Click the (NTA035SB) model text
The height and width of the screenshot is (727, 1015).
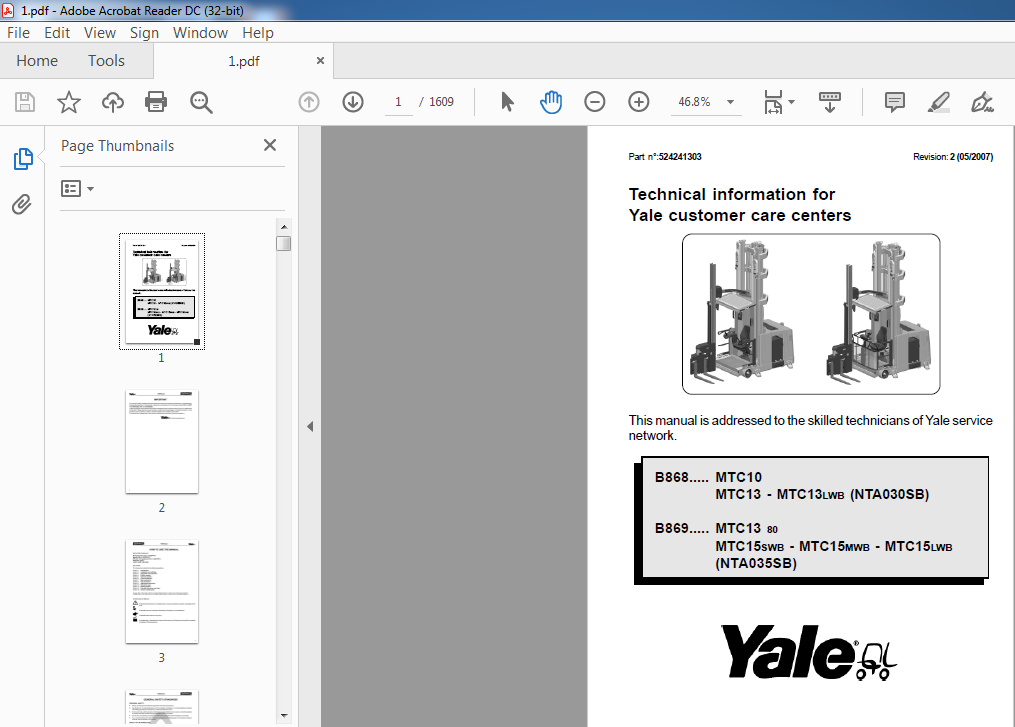pyautogui.click(x=755, y=563)
